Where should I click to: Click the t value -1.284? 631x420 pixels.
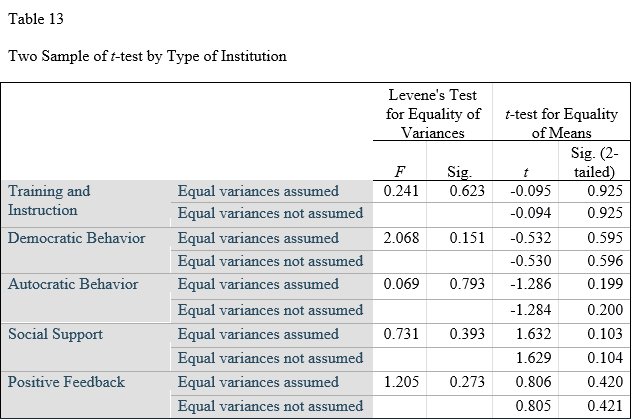(x=530, y=310)
